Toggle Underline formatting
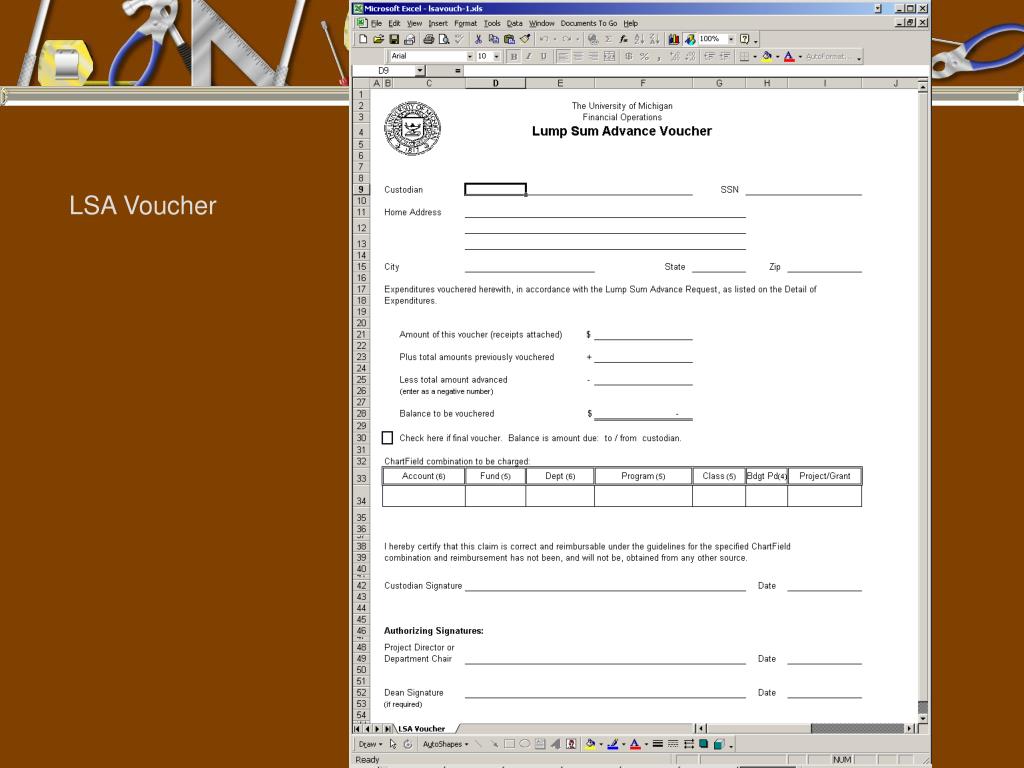Image resolution: width=1024 pixels, height=768 pixels. 543,57
